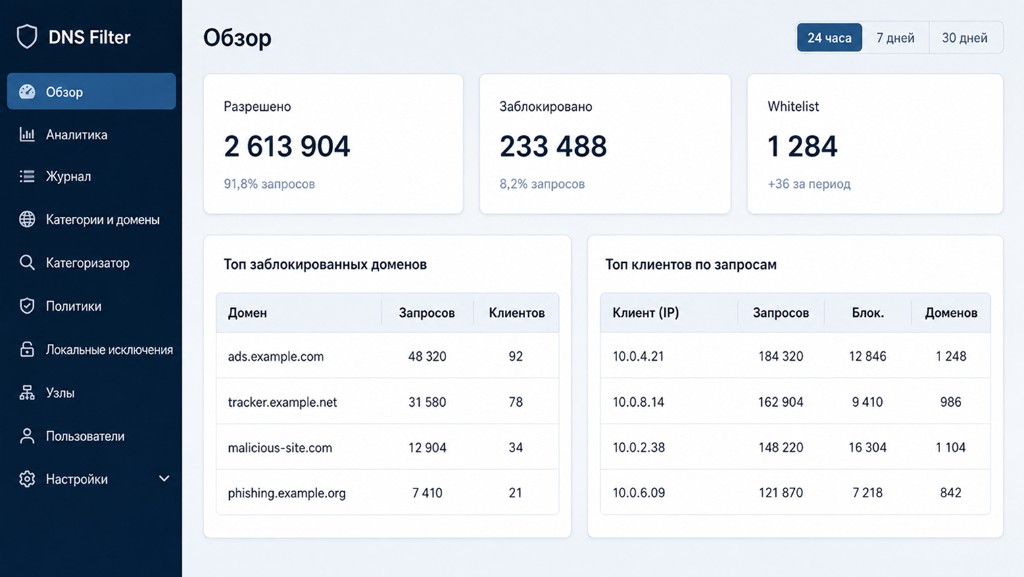Viewport: 1024px width, 577px height.
Task: Select the shield icon next to Политики
Action: [x=27, y=305]
